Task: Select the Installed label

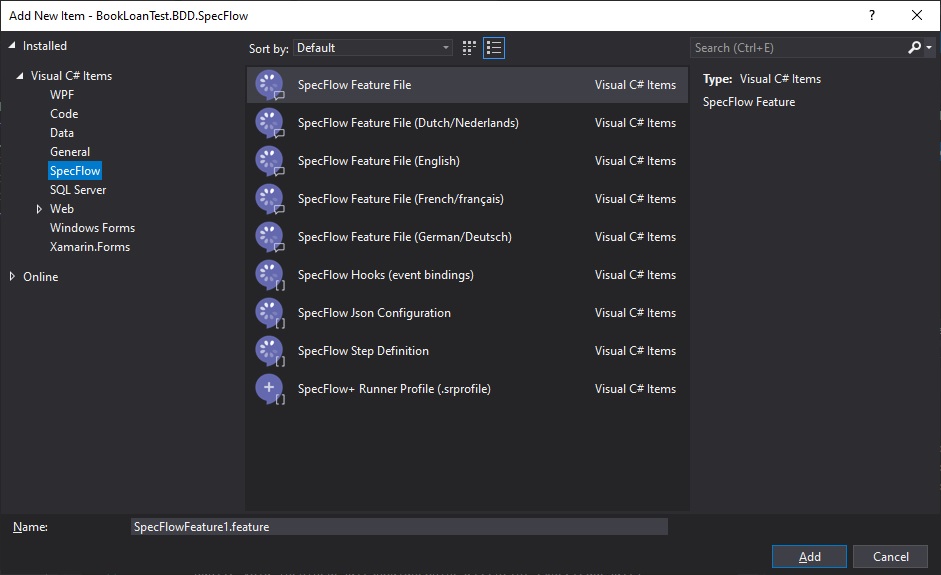Action: (45, 46)
